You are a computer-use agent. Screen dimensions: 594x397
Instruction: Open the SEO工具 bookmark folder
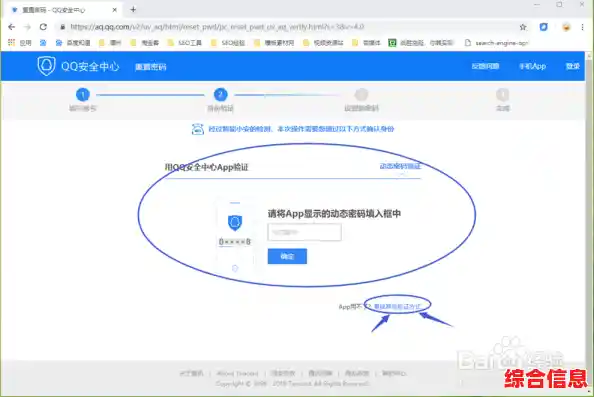tap(185, 43)
